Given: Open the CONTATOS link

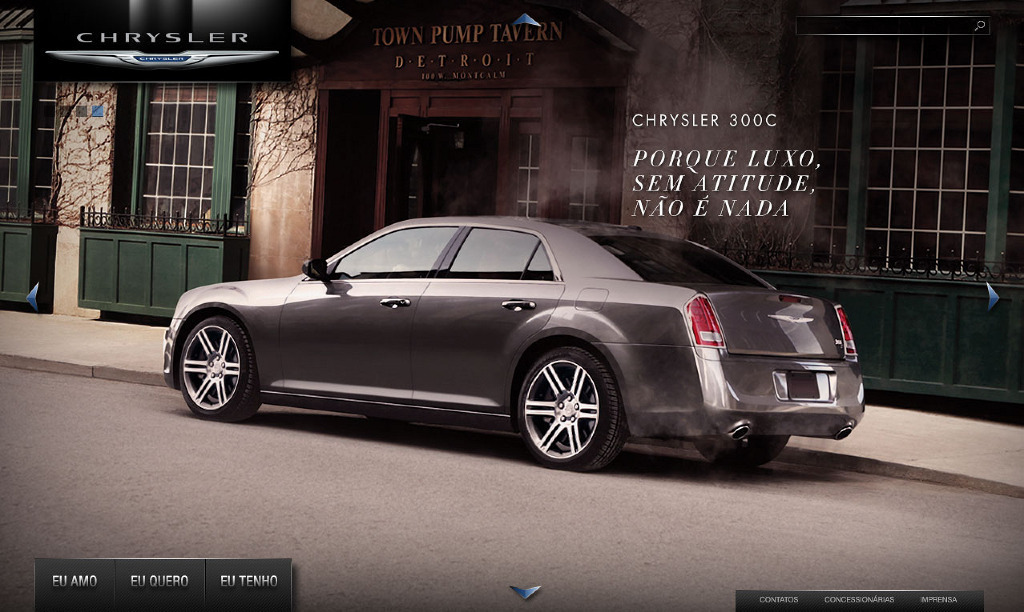Looking at the screenshot, I should (778, 600).
